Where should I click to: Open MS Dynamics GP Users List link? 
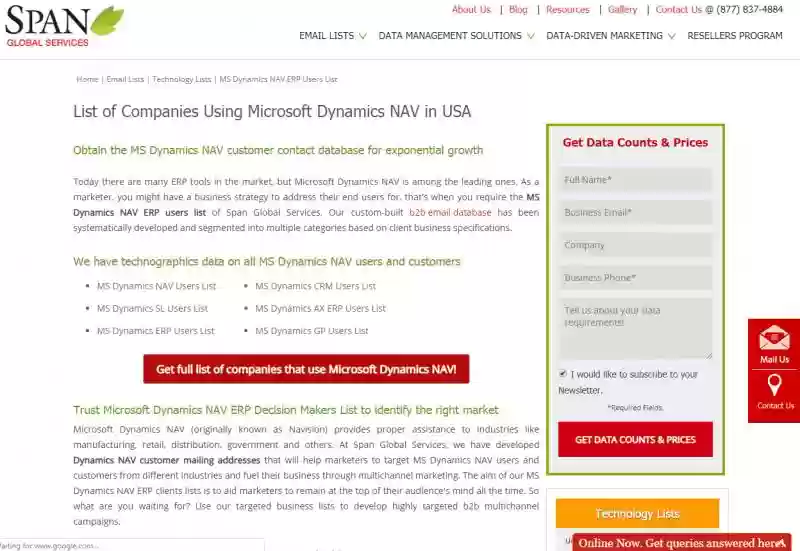pyautogui.click(x=312, y=331)
